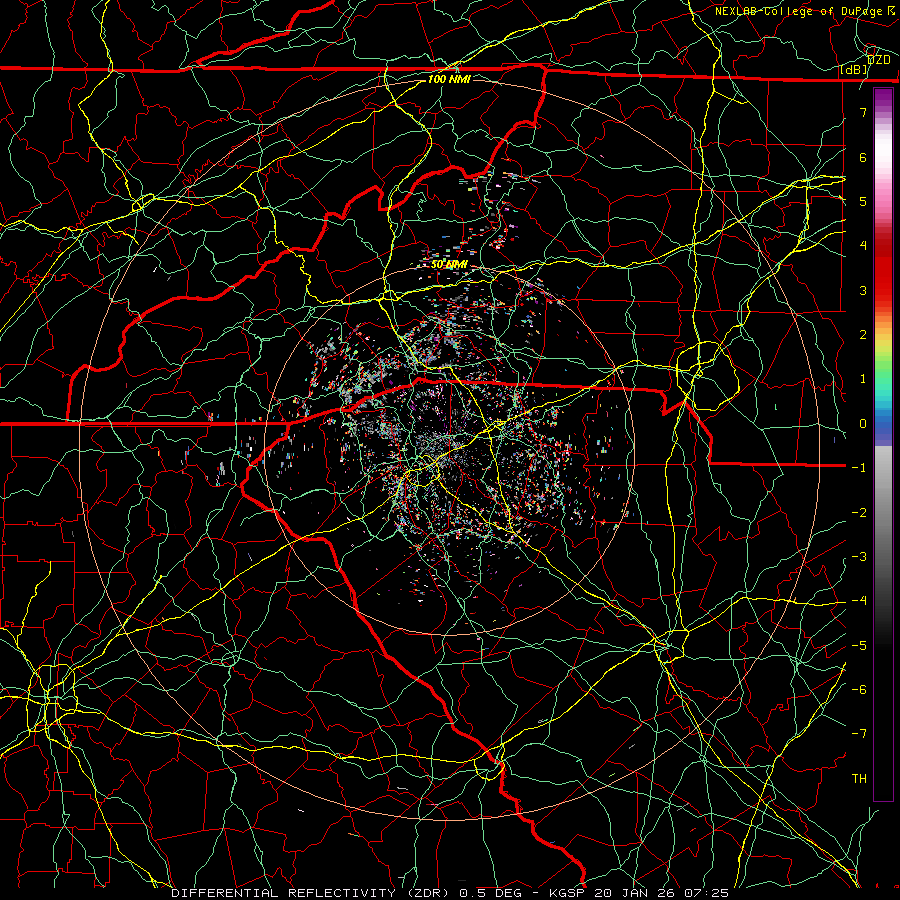Click the 2 dB scale value
The width and height of the screenshot is (900, 900).
coord(863,335)
